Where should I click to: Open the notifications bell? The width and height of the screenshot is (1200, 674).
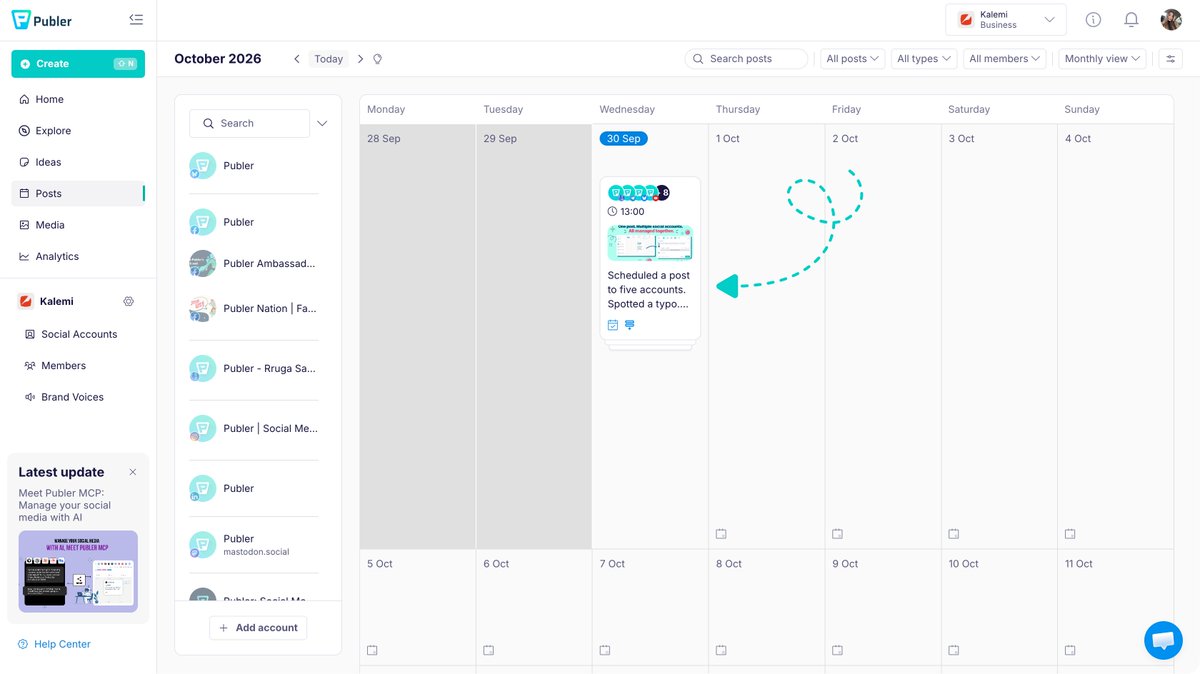(1131, 20)
